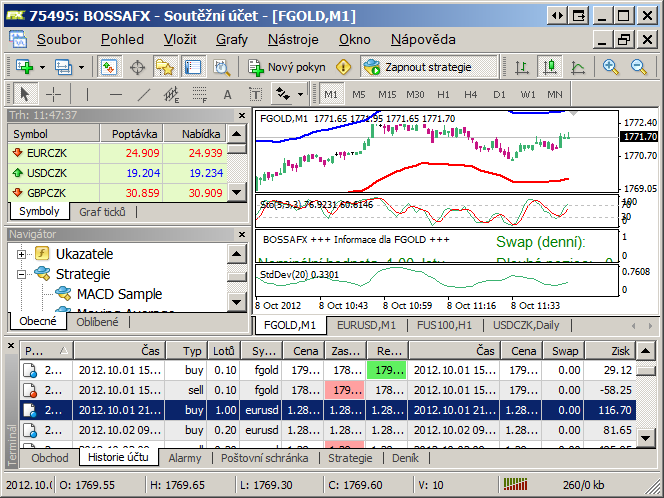This screenshot has width=664, height=498.
Task: Expand the Ukazatele tree node
Action: point(21,254)
